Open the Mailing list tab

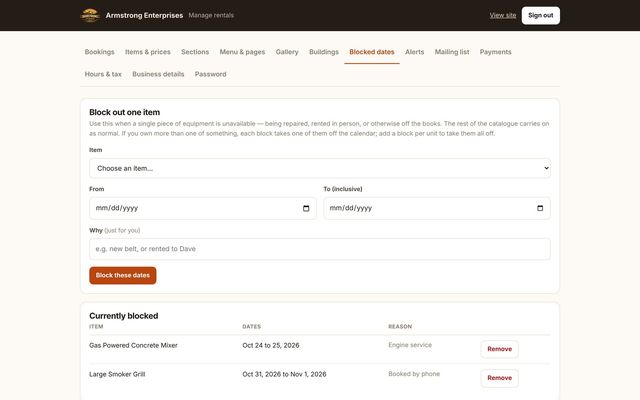click(452, 52)
